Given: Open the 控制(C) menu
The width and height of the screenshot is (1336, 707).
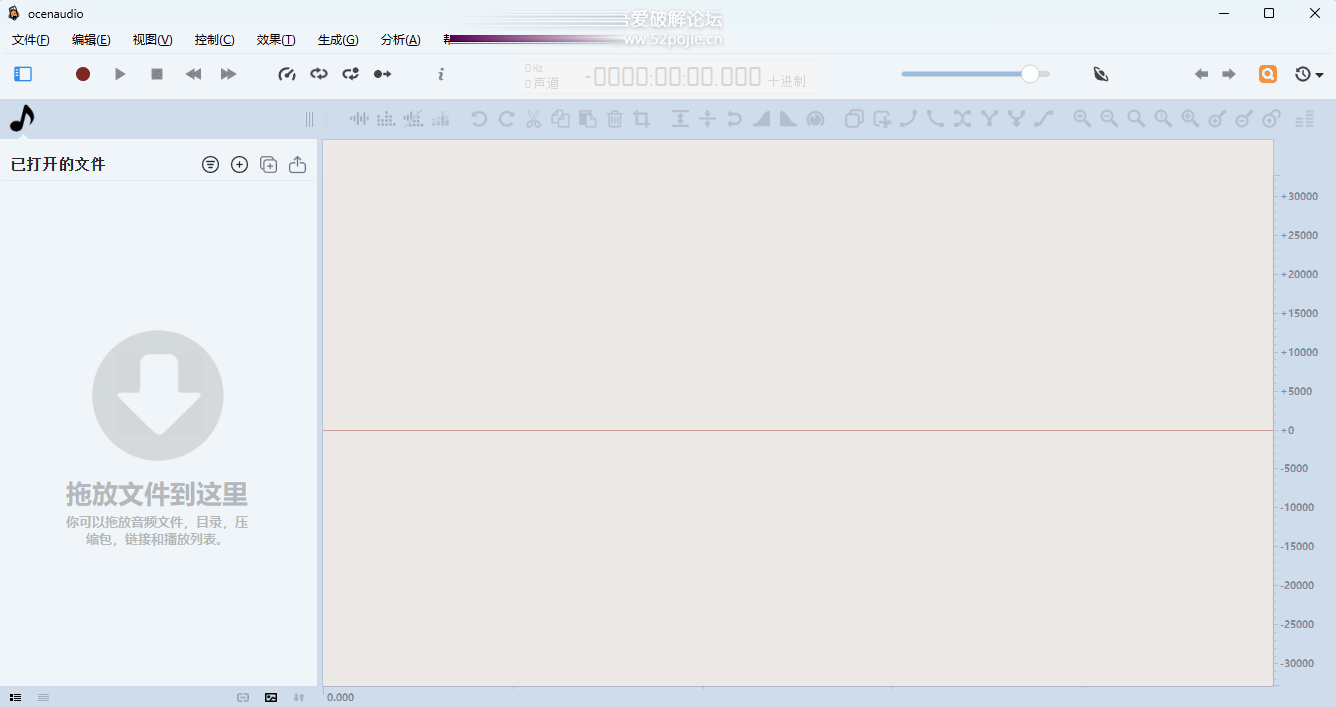Looking at the screenshot, I should [214, 40].
